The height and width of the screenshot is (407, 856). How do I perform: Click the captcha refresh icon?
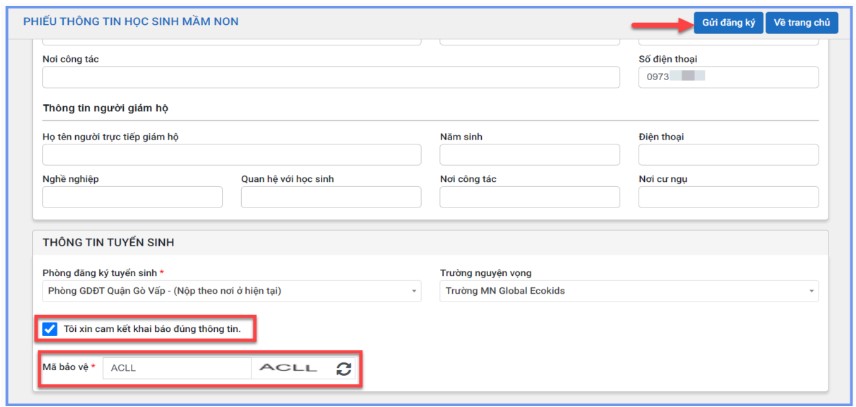343,369
